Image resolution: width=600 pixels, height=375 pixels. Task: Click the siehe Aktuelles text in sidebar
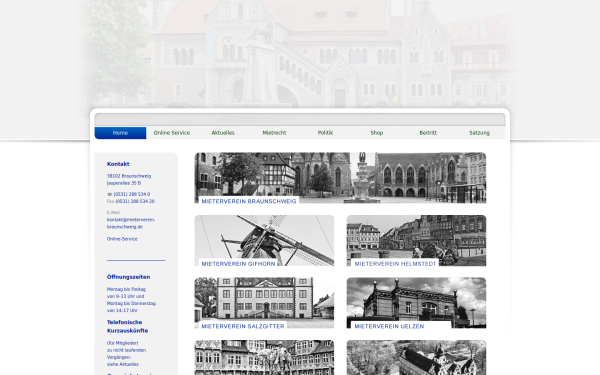[x=123, y=364]
